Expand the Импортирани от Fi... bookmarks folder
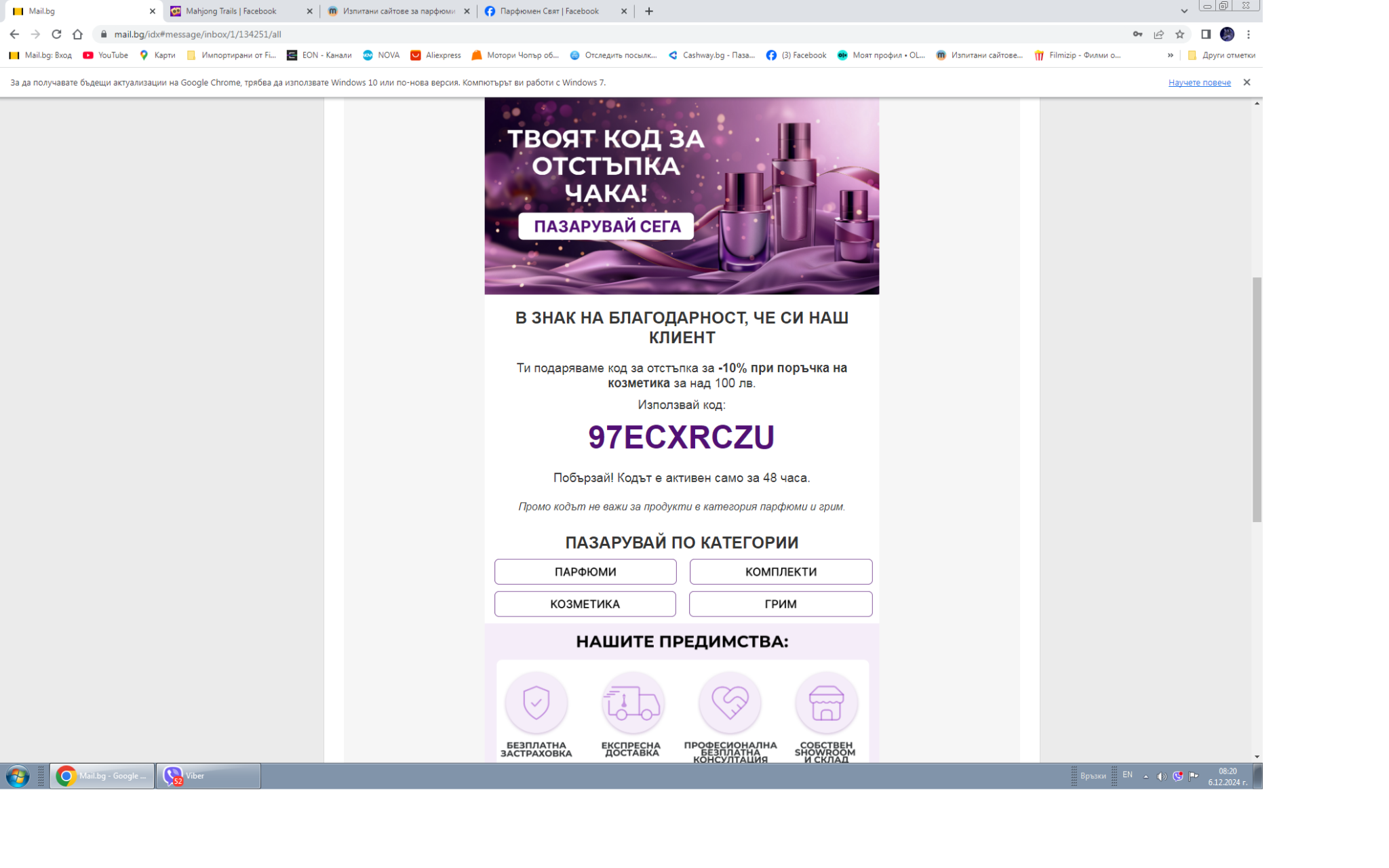The height and width of the screenshot is (868, 1389). point(231,55)
